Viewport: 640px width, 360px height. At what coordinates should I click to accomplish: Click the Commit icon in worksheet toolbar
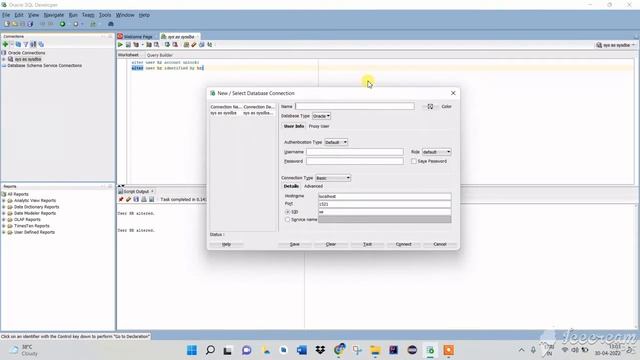(x=167, y=44)
